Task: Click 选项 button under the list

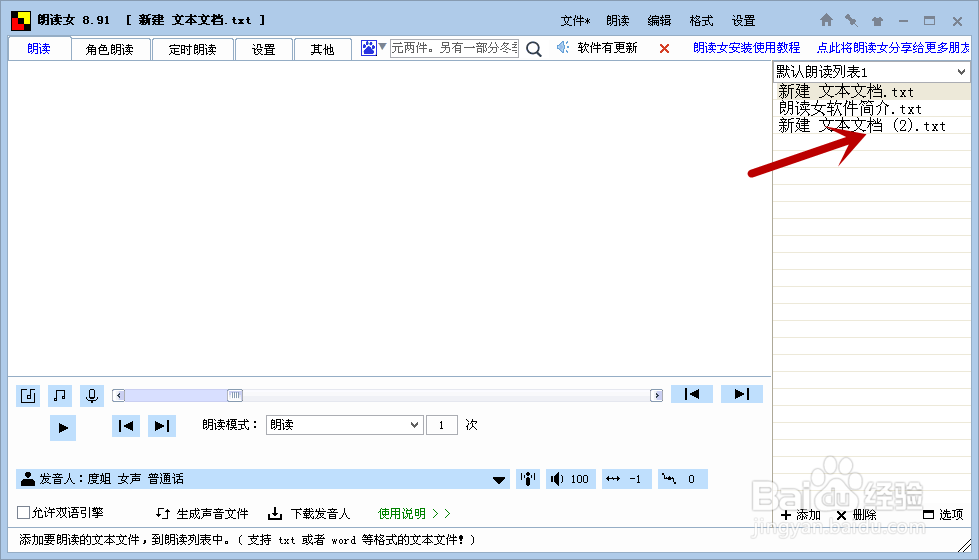Action: 943,514
